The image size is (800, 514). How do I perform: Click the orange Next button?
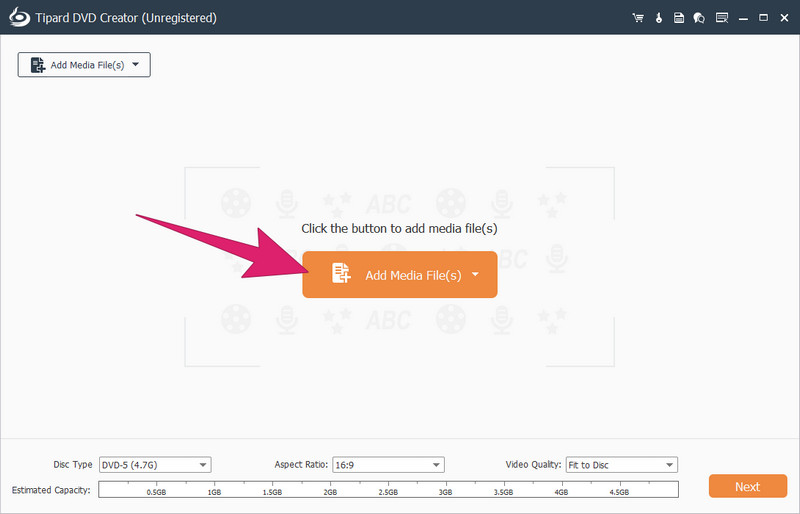747,486
